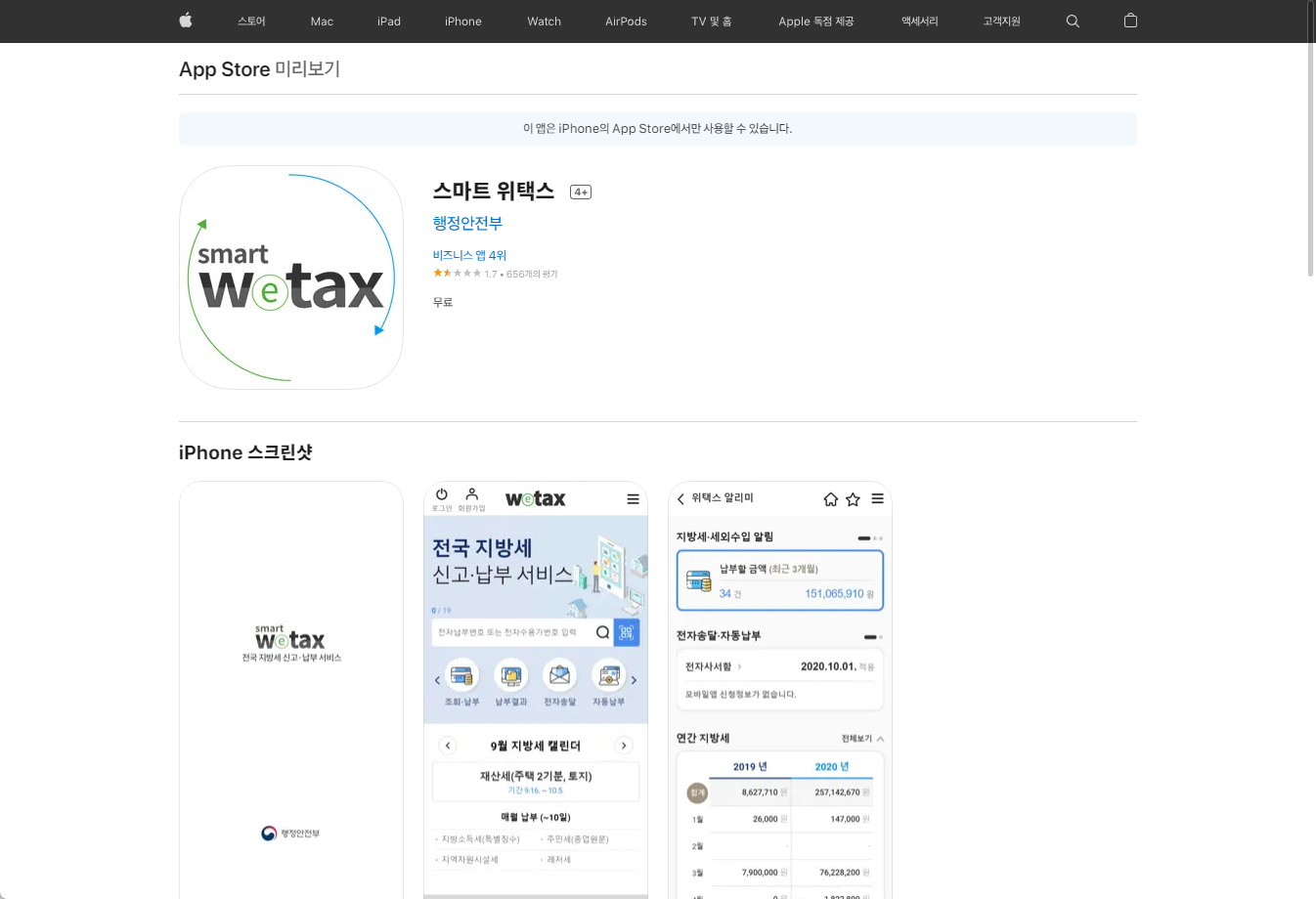
Task: Click the 지방소득세(특별징수) item
Action: click(x=481, y=839)
